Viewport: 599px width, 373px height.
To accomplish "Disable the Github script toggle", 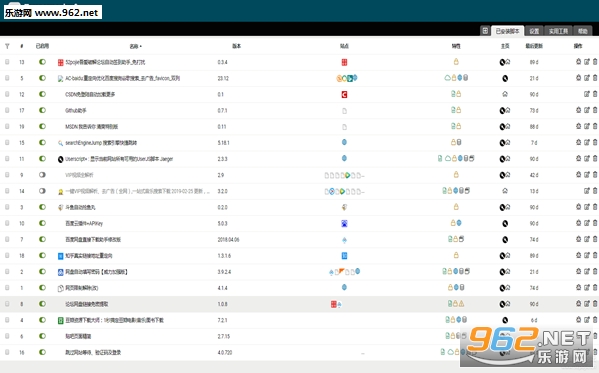I will click(42, 110).
